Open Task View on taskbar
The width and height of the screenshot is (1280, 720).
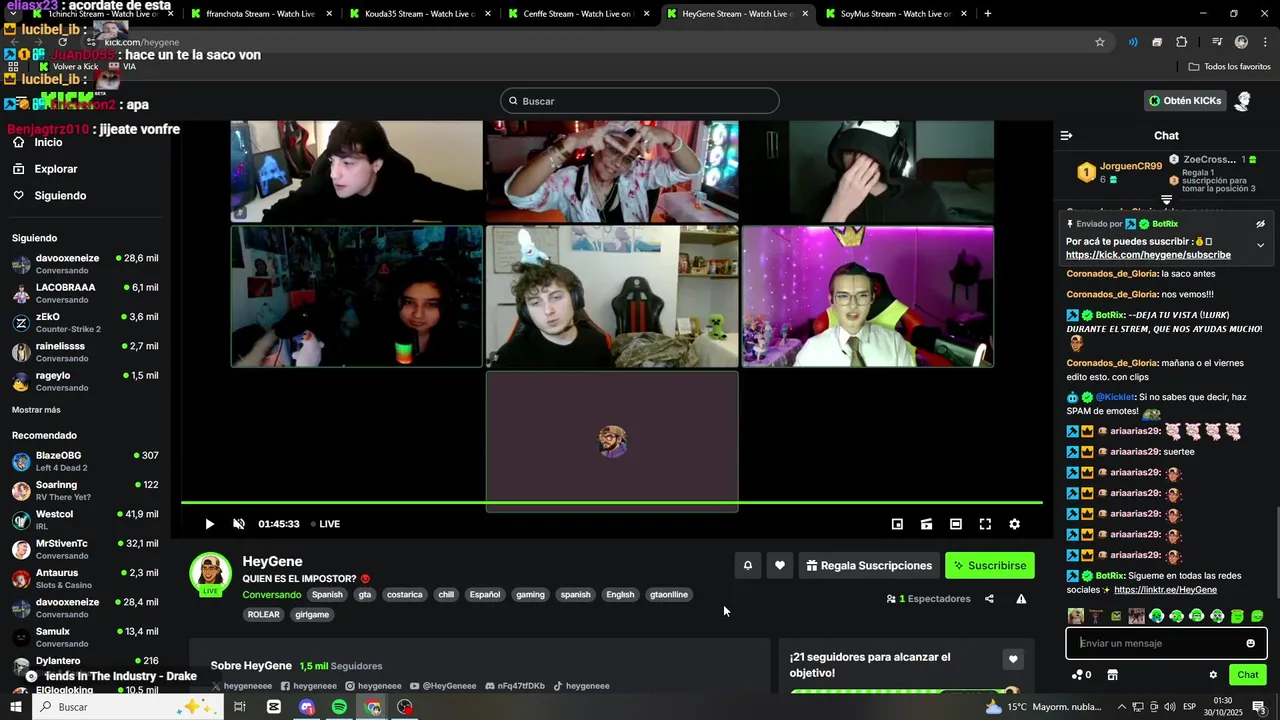click(x=240, y=707)
